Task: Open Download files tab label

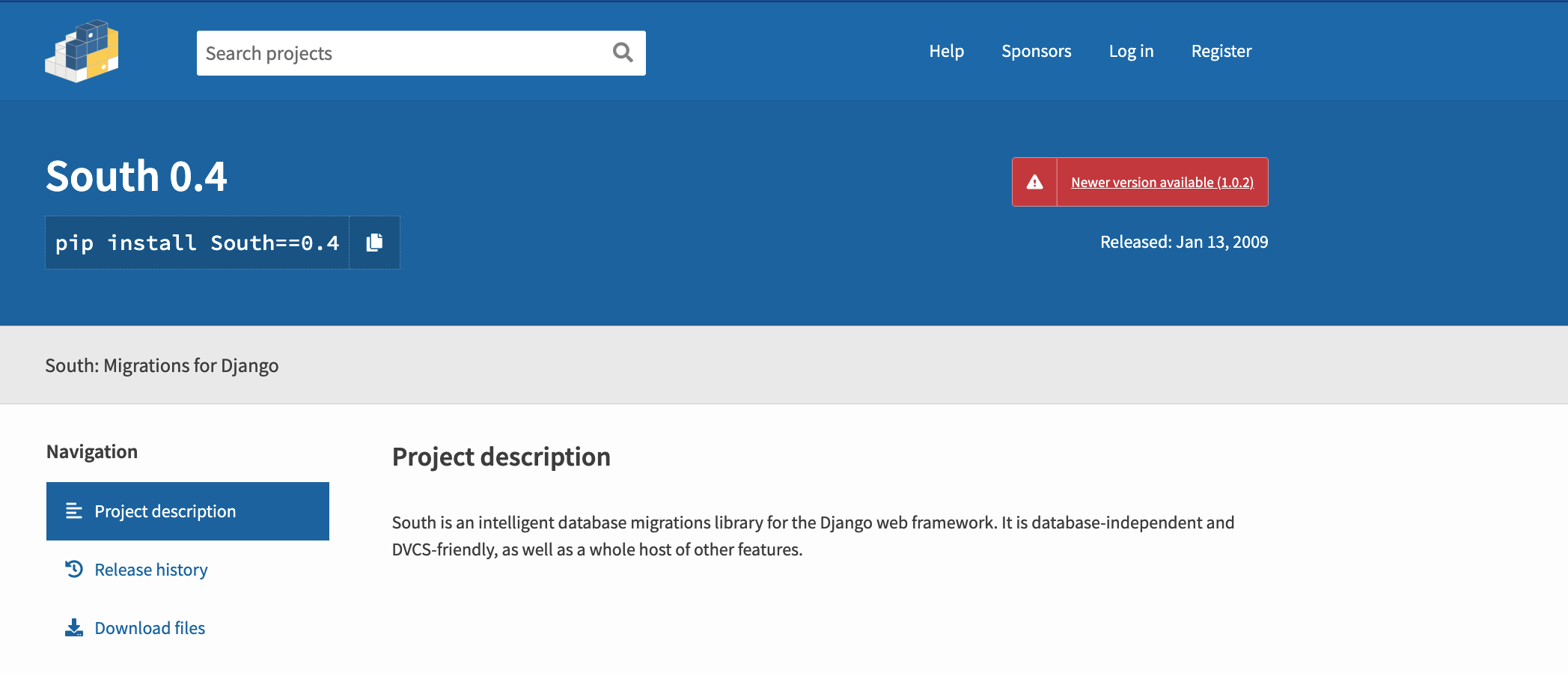Action: tap(150, 628)
